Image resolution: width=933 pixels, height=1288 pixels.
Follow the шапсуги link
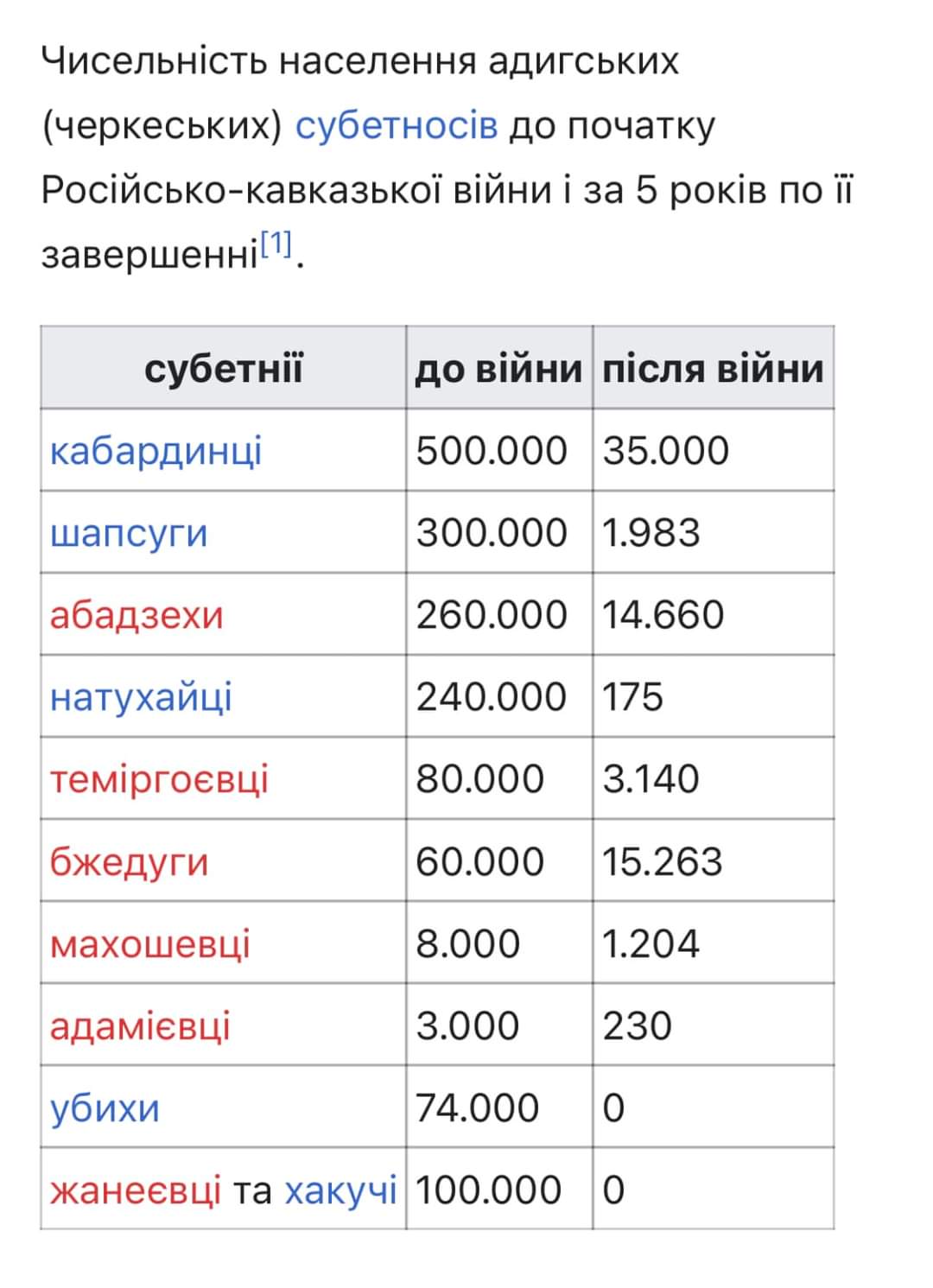129,533
